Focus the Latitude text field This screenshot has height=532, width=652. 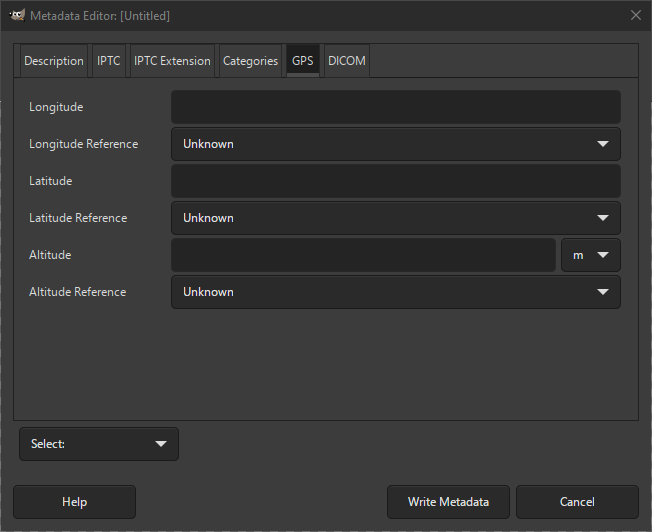click(x=395, y=181)
